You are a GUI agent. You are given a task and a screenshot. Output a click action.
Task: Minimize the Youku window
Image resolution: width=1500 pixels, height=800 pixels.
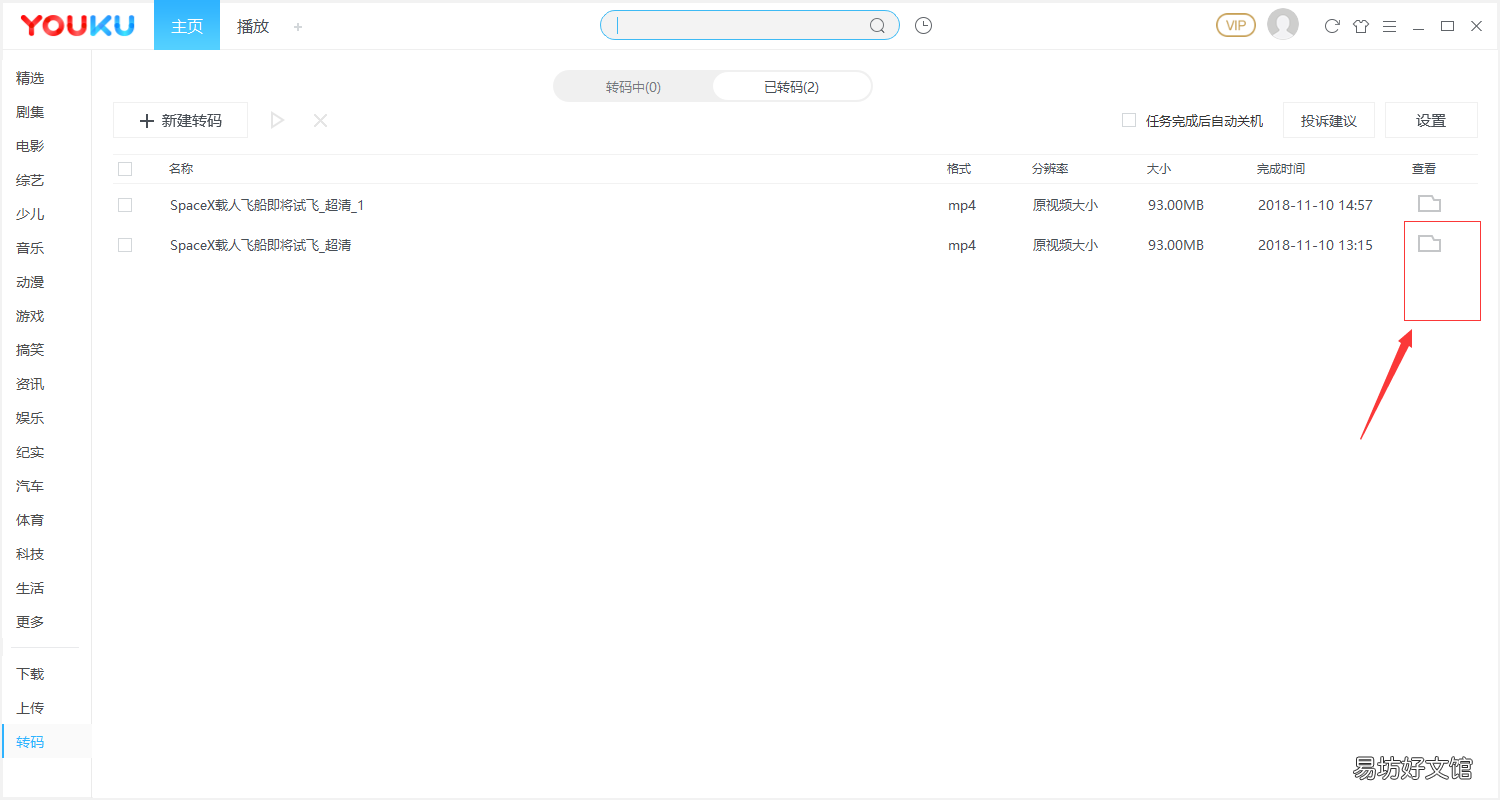(x=1418, y=27)
